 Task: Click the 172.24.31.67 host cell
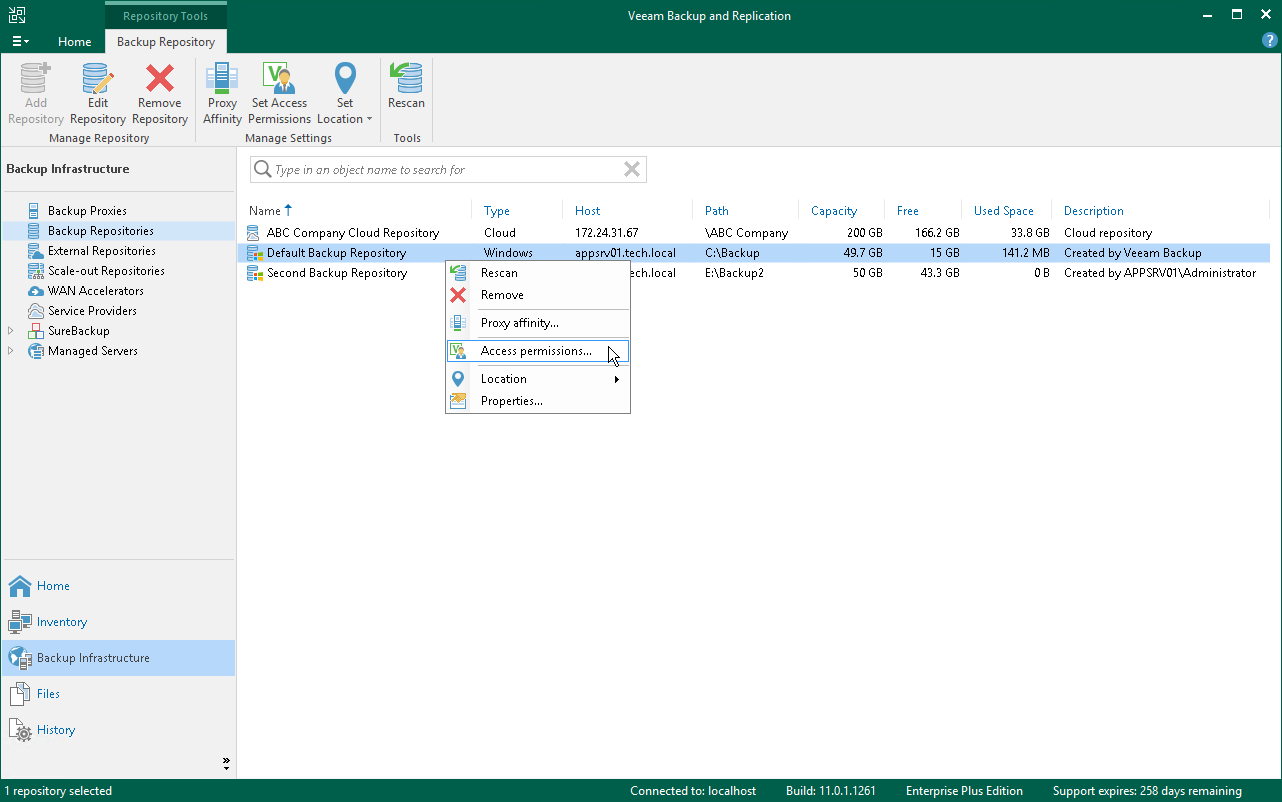pyautogui.click(x=607, y=233)
